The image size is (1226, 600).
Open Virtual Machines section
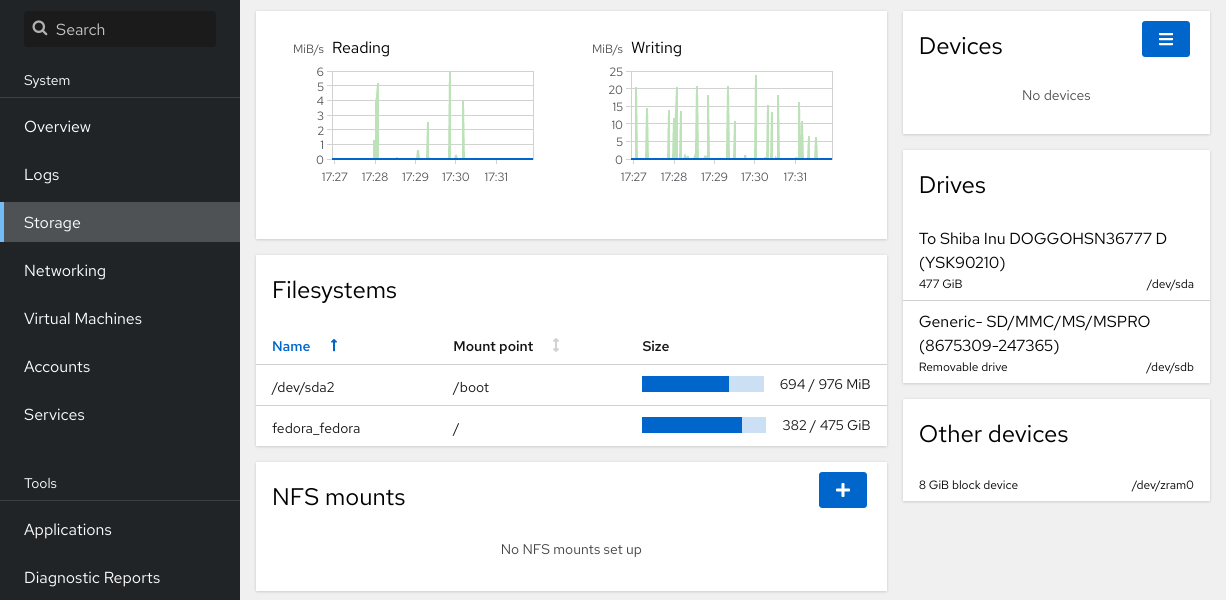pos(120,319)
